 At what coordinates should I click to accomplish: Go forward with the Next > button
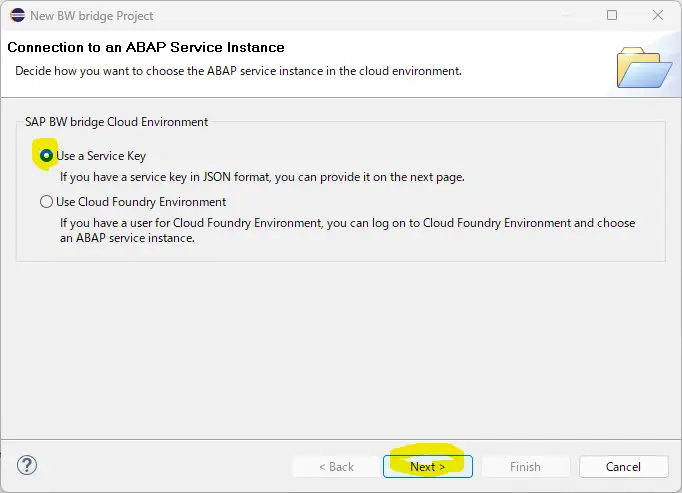coord(428,466)
